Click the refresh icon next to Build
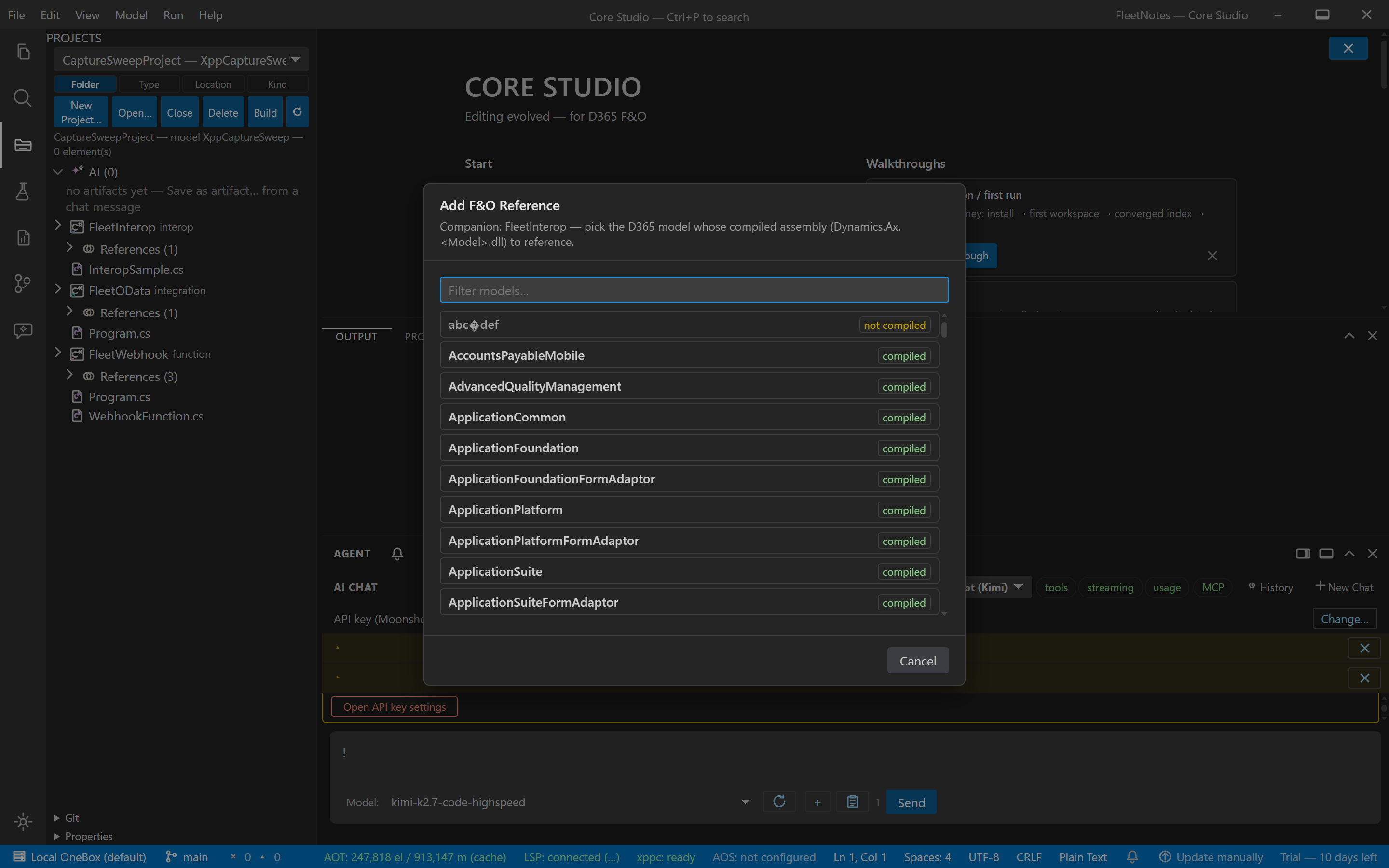1389x868 pixels. [x=297, y=112]
